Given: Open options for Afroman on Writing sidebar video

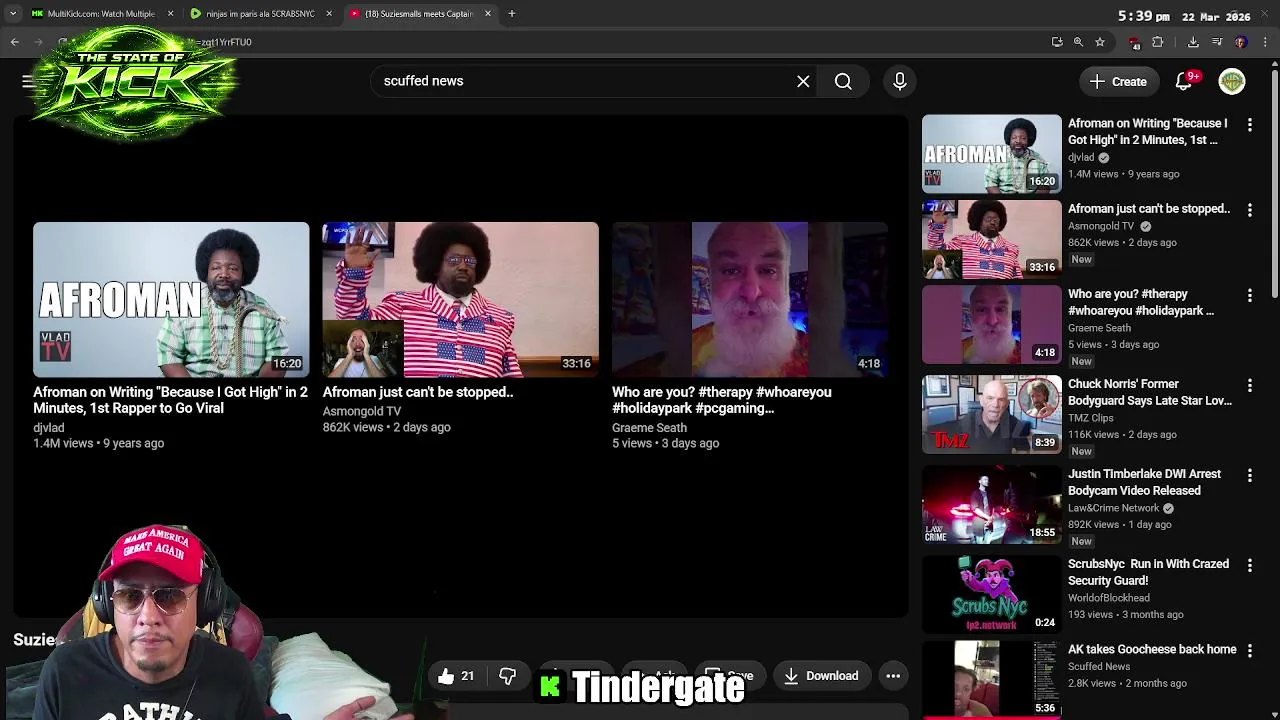Looking at the screenshot, I should click(1250, 125).
